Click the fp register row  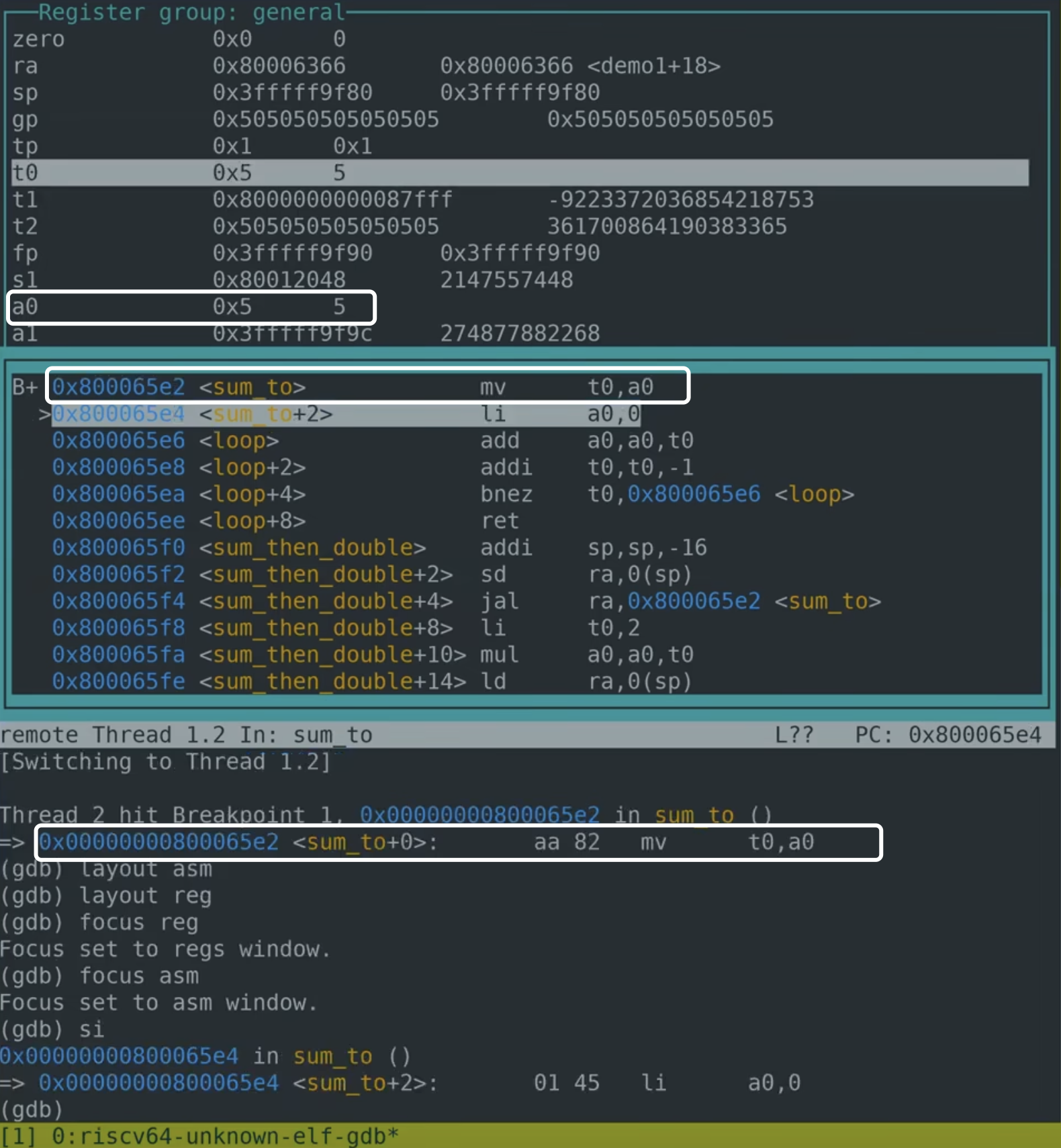tap(520, 253)
